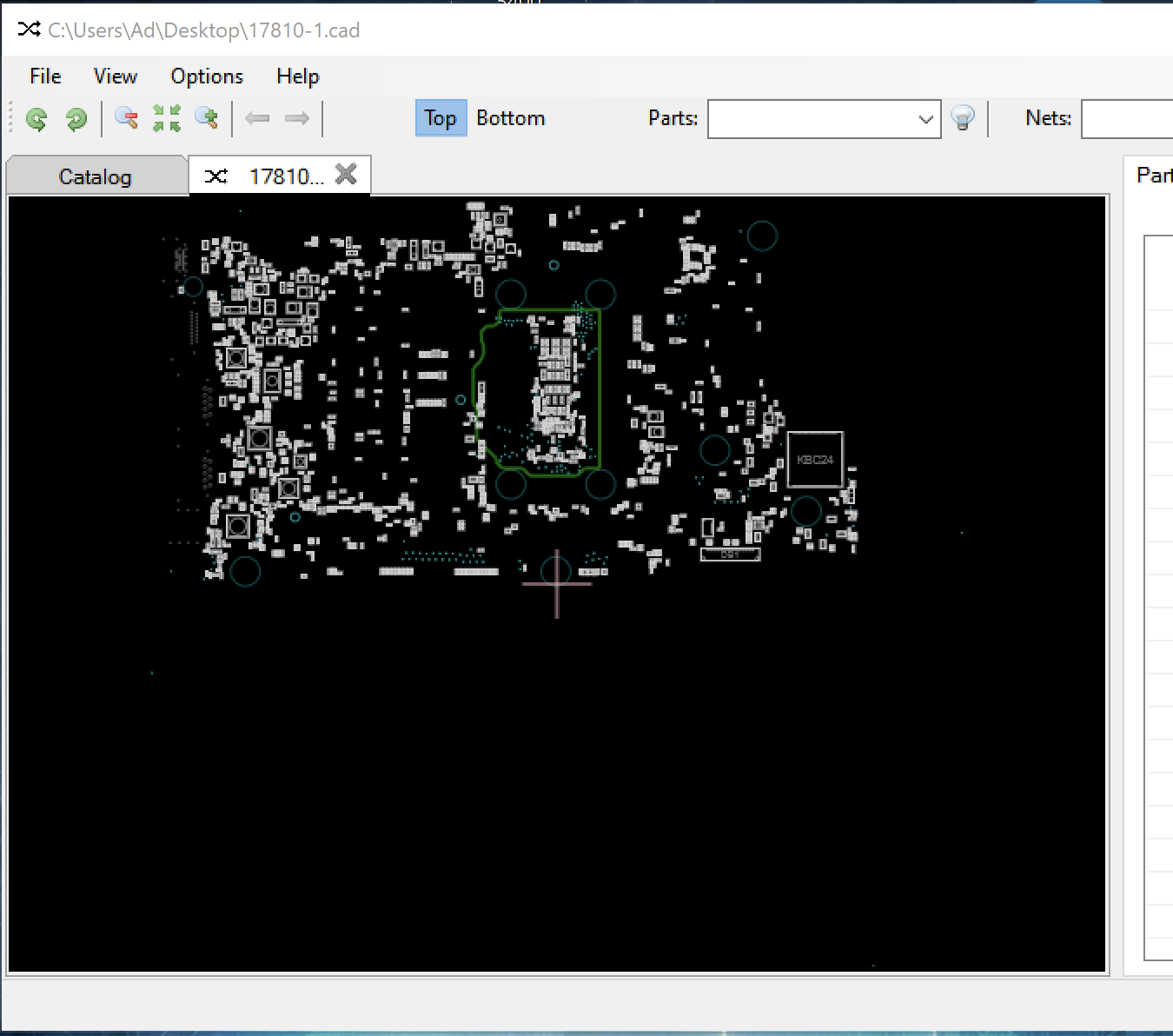Zoom in with the magnifier plus icon

tap(207, 118)
